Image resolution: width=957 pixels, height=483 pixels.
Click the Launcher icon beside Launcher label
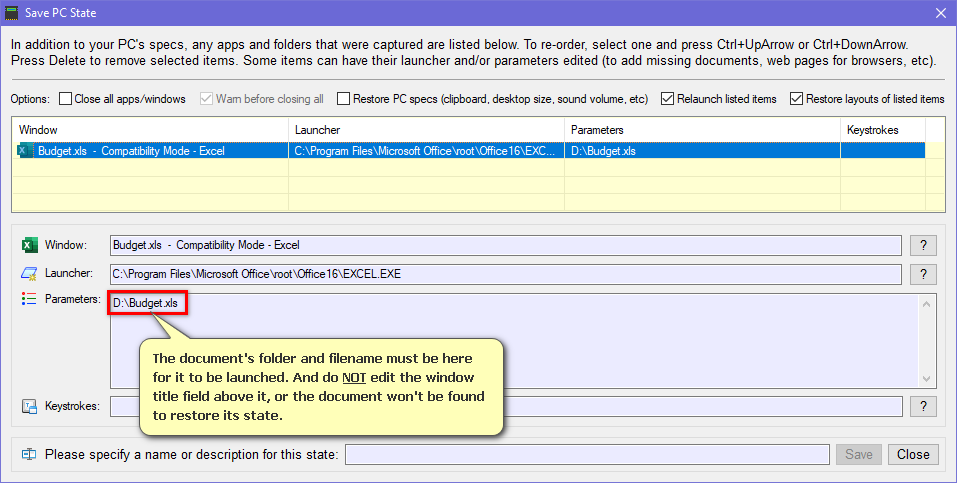tap(29, 274)
